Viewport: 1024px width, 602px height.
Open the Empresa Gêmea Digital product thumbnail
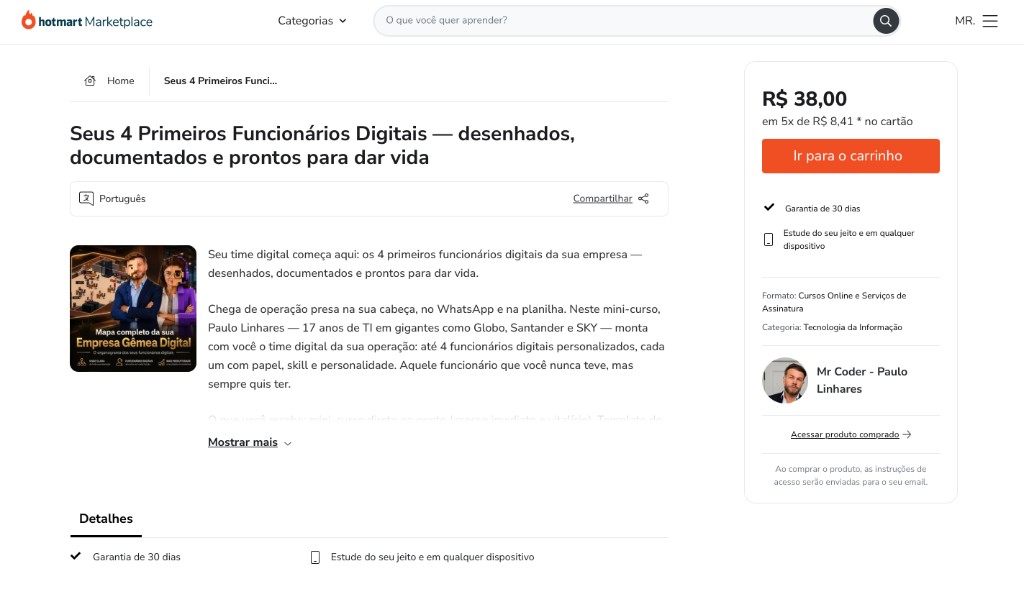[133, 308]
